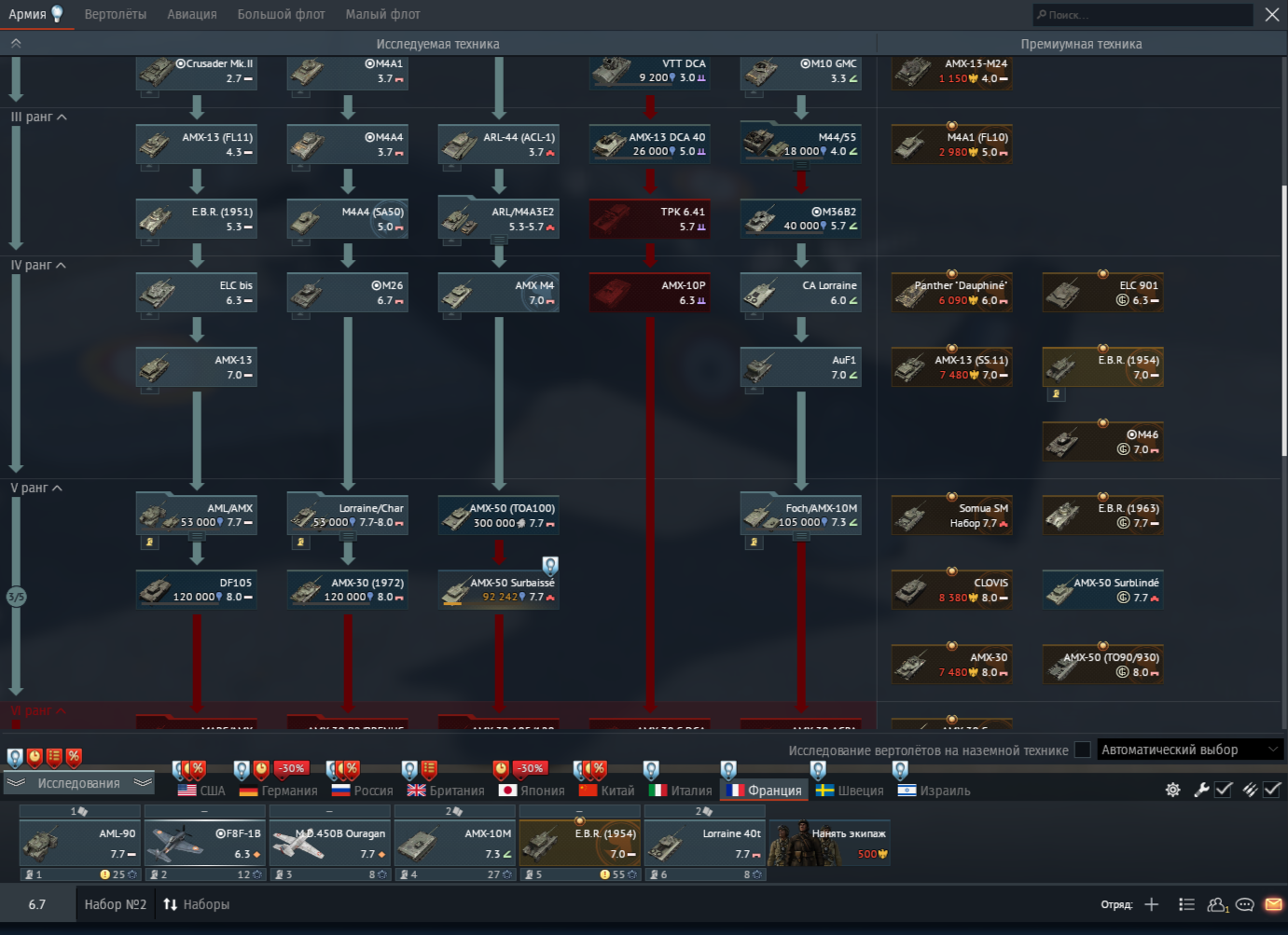Select the locked AMX-10P card

(650, 293)
